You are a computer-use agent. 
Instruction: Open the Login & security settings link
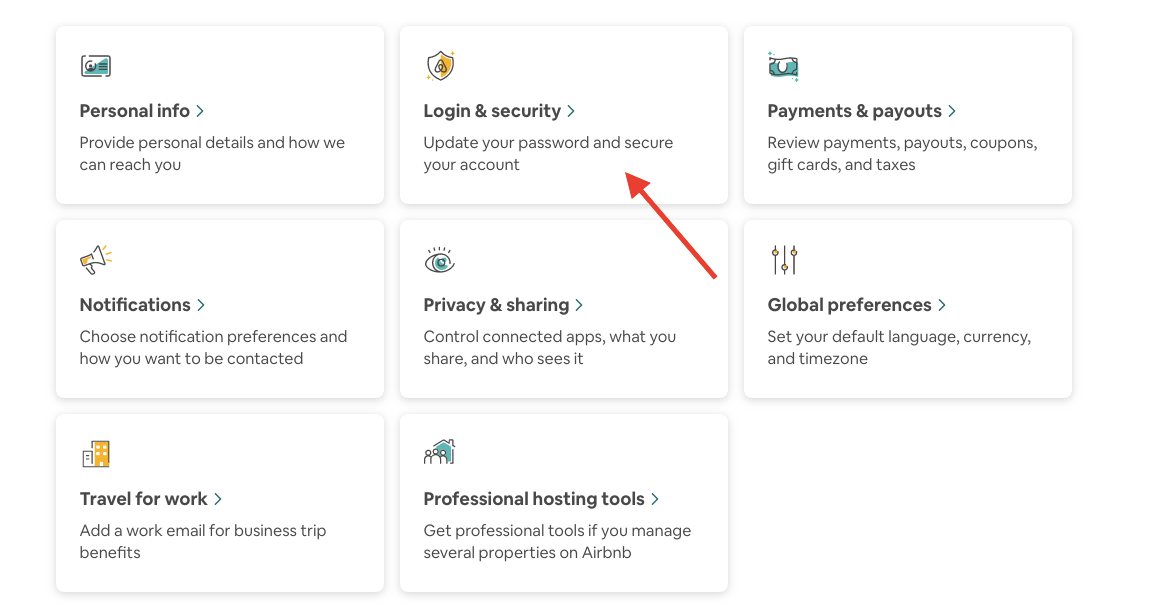[x=491, y=111]
